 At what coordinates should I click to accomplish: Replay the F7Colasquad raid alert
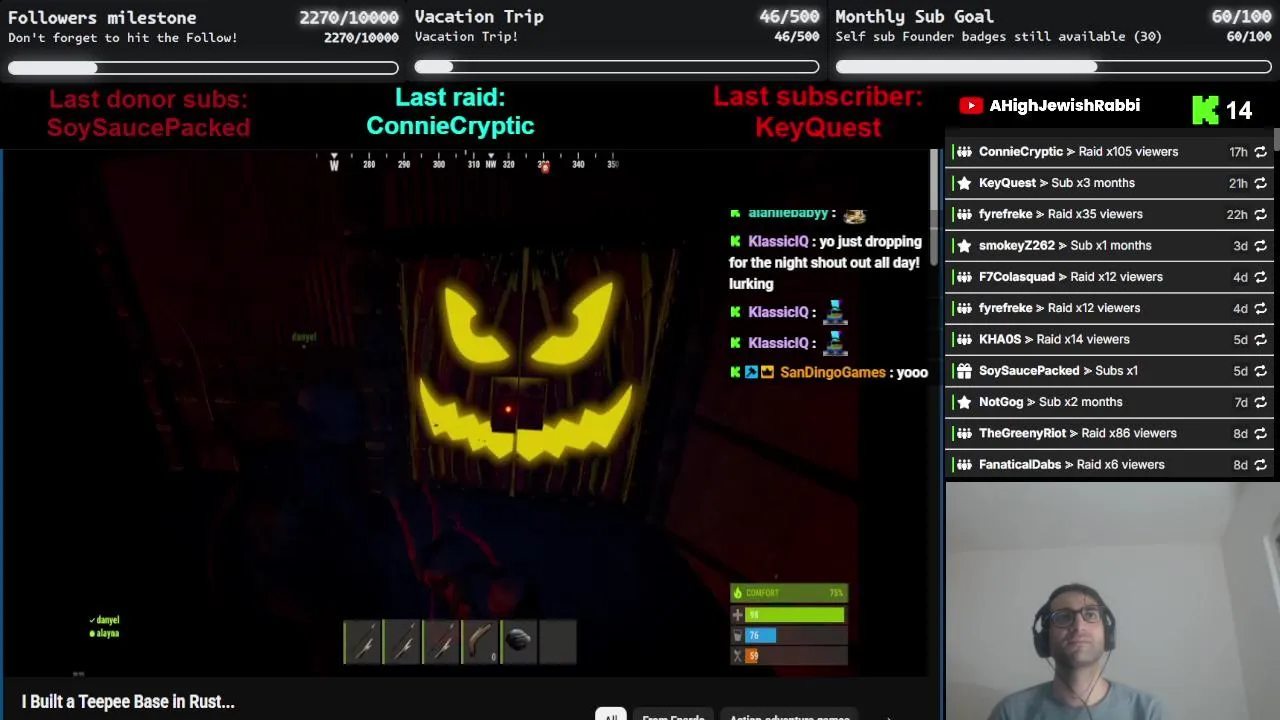tap(1260, 277)
